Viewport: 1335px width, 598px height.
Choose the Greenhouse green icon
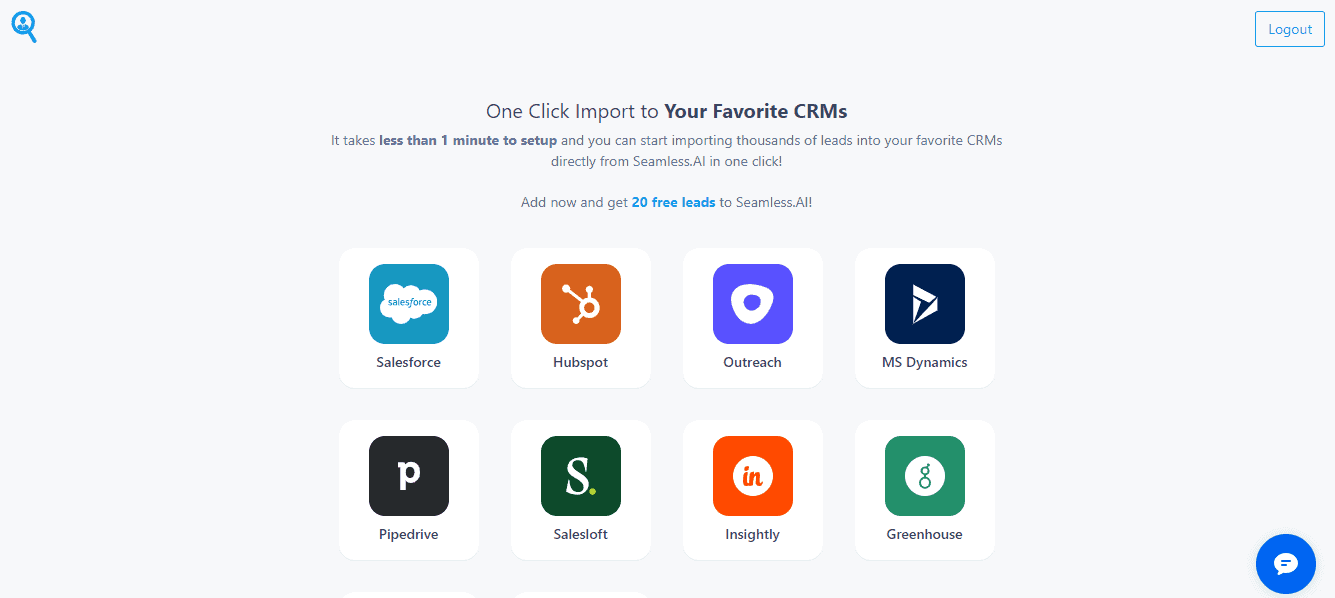[x=925, y=476]
